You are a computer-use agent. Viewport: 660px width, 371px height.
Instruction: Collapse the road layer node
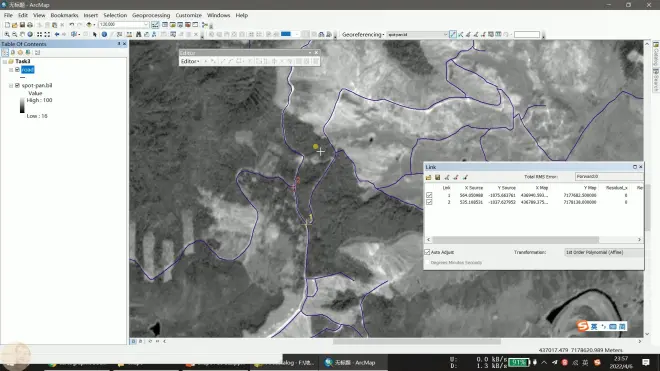tap(11, 69)
